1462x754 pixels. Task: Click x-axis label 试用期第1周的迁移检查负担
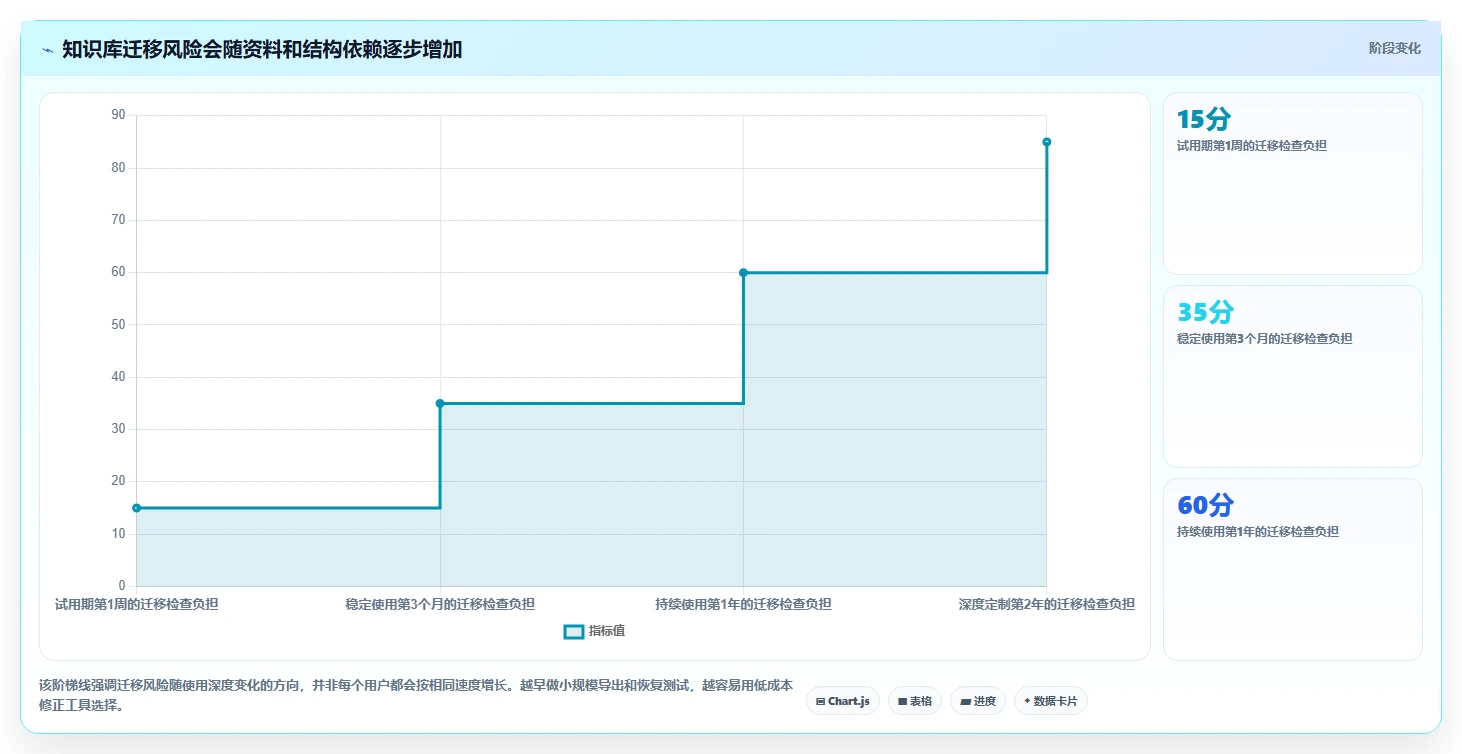[137, 604]
